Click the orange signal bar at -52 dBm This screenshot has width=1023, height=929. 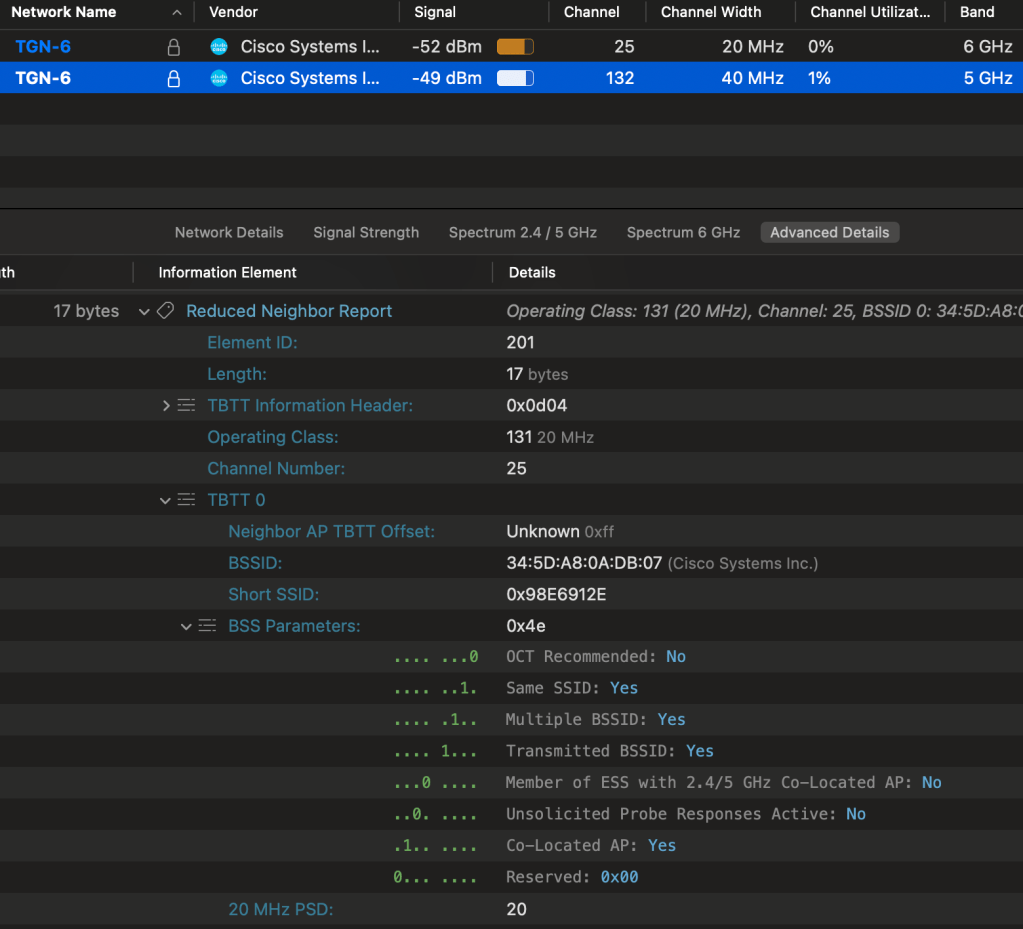[515, 47]
